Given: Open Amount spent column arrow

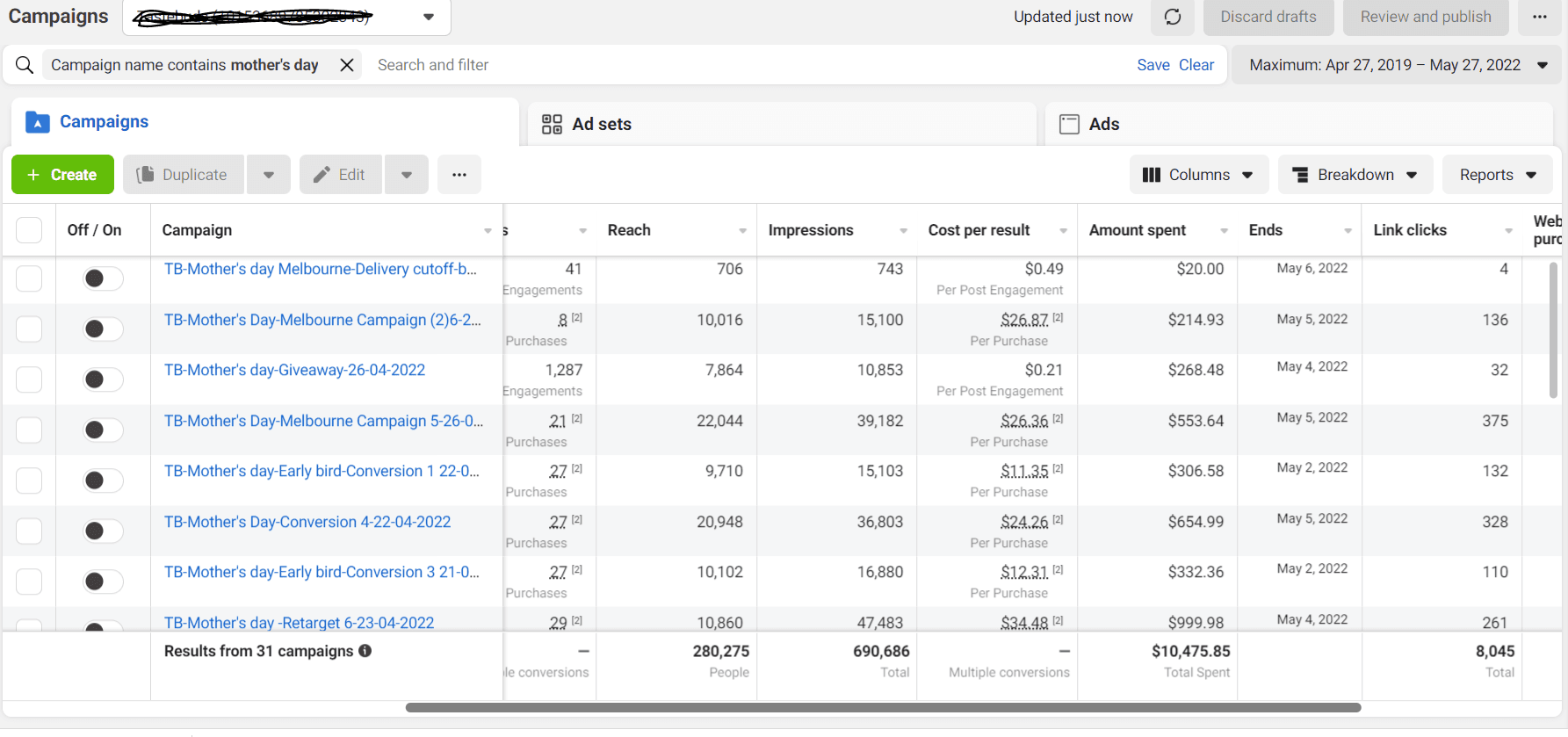Looking at the screenshot, I should coord(1224,231).
